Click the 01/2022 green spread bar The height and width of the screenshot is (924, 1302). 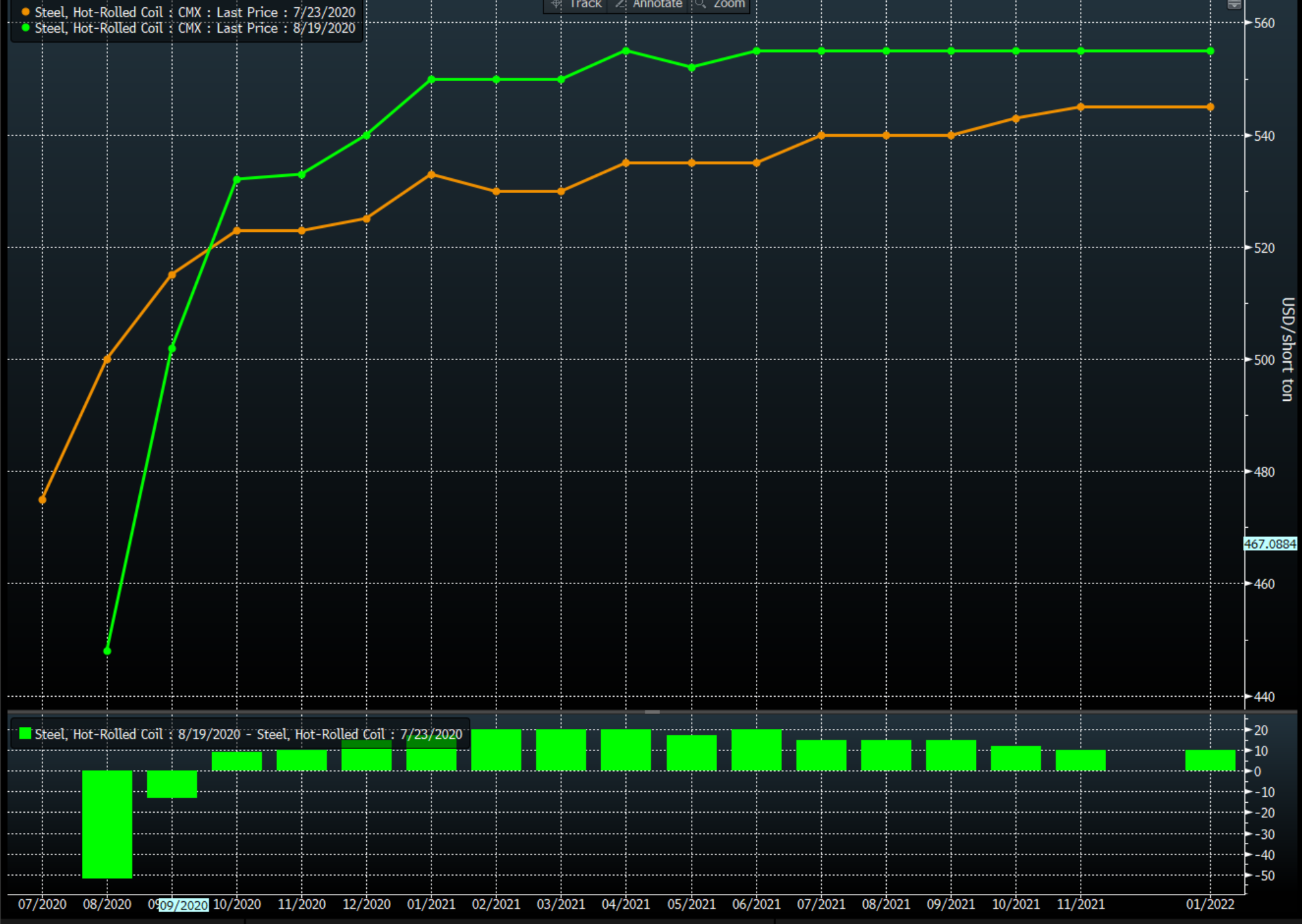coord(1210,760)
